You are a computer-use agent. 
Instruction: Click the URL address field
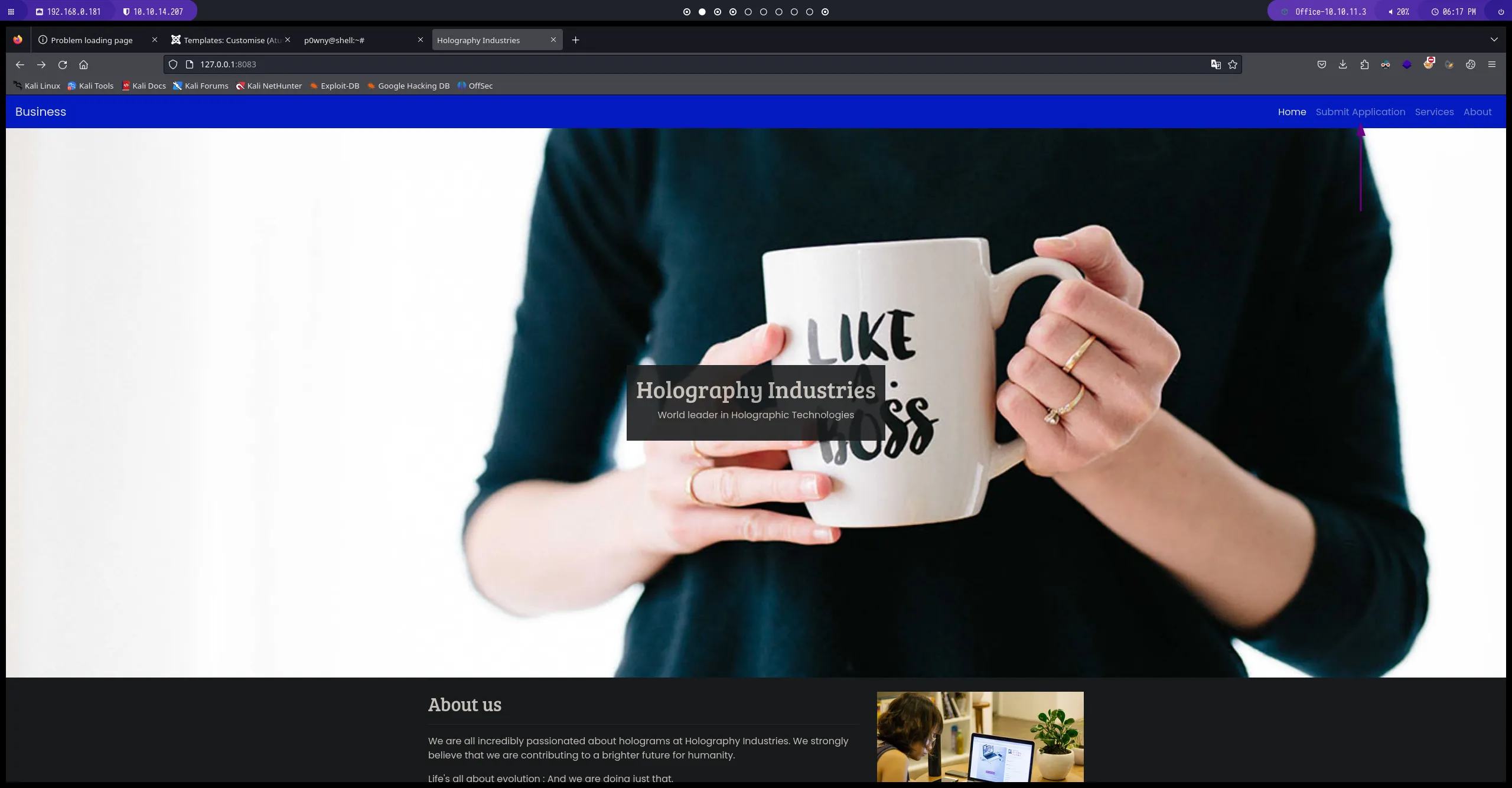click(650, 64)
